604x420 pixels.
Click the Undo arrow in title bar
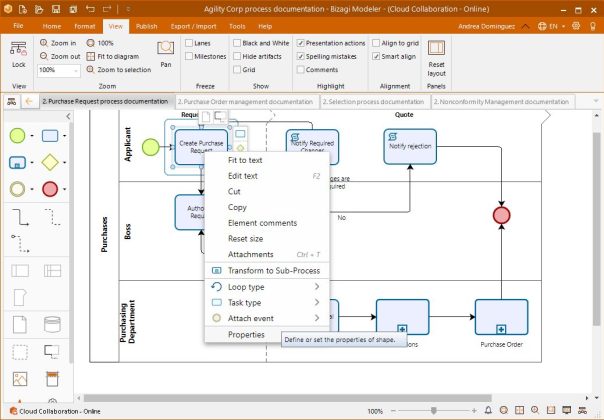(90, 9)
